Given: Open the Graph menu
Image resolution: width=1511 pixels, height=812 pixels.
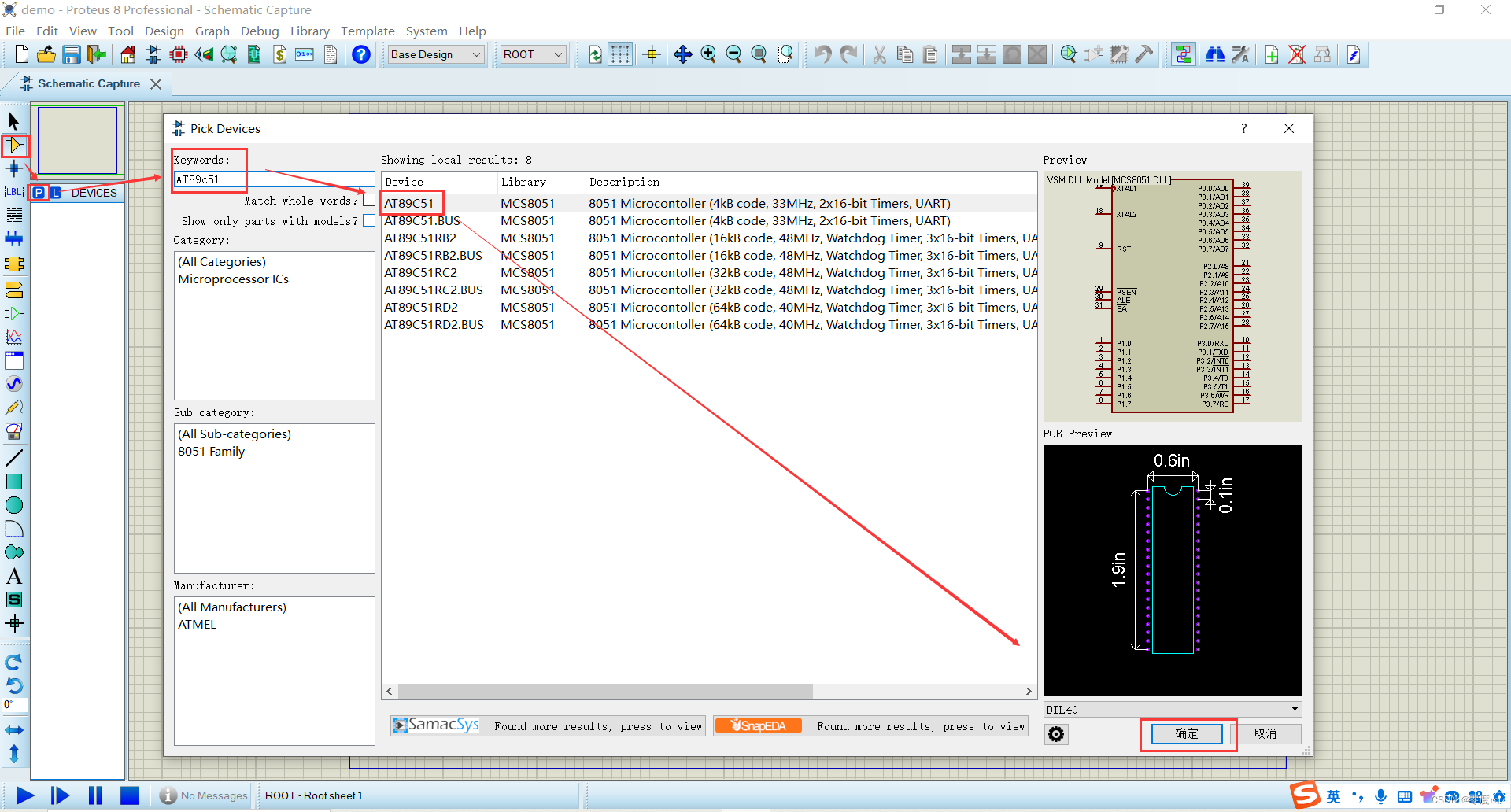Looking at the screenshot, I should click(212, 31).
